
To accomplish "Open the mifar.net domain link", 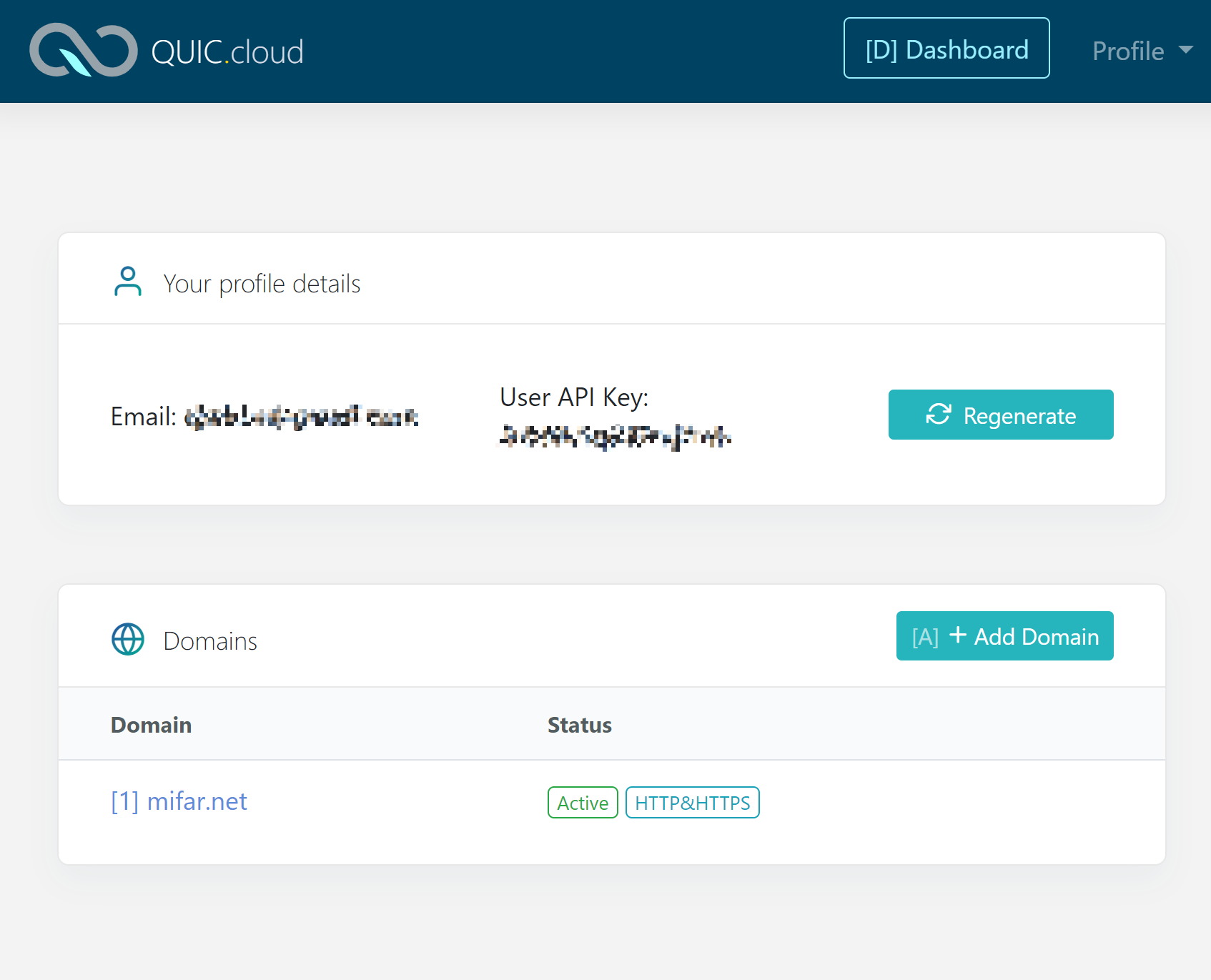I will [x=179, y=801].
